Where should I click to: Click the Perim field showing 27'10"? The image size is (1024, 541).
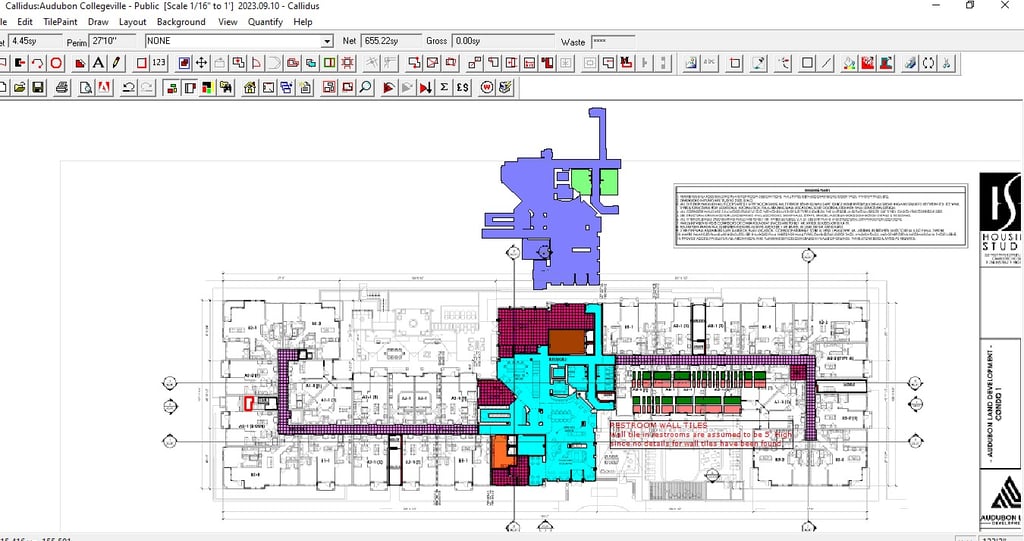tap(113, 41)
